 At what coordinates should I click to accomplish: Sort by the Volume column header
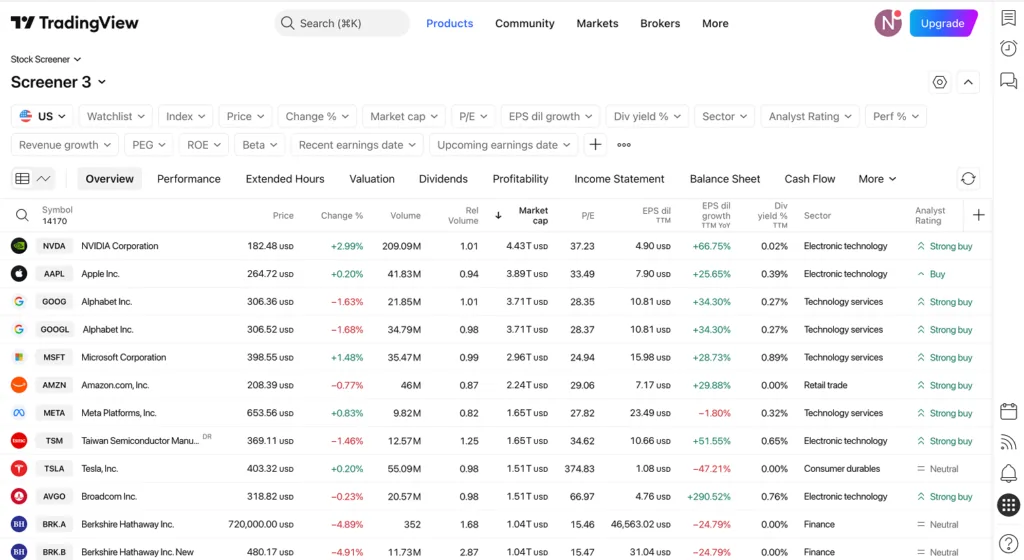tap(406, 215)
